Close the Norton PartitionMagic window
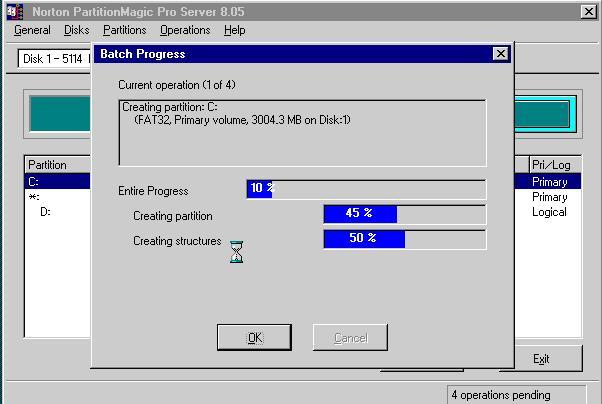 click(x=589, y=12)
